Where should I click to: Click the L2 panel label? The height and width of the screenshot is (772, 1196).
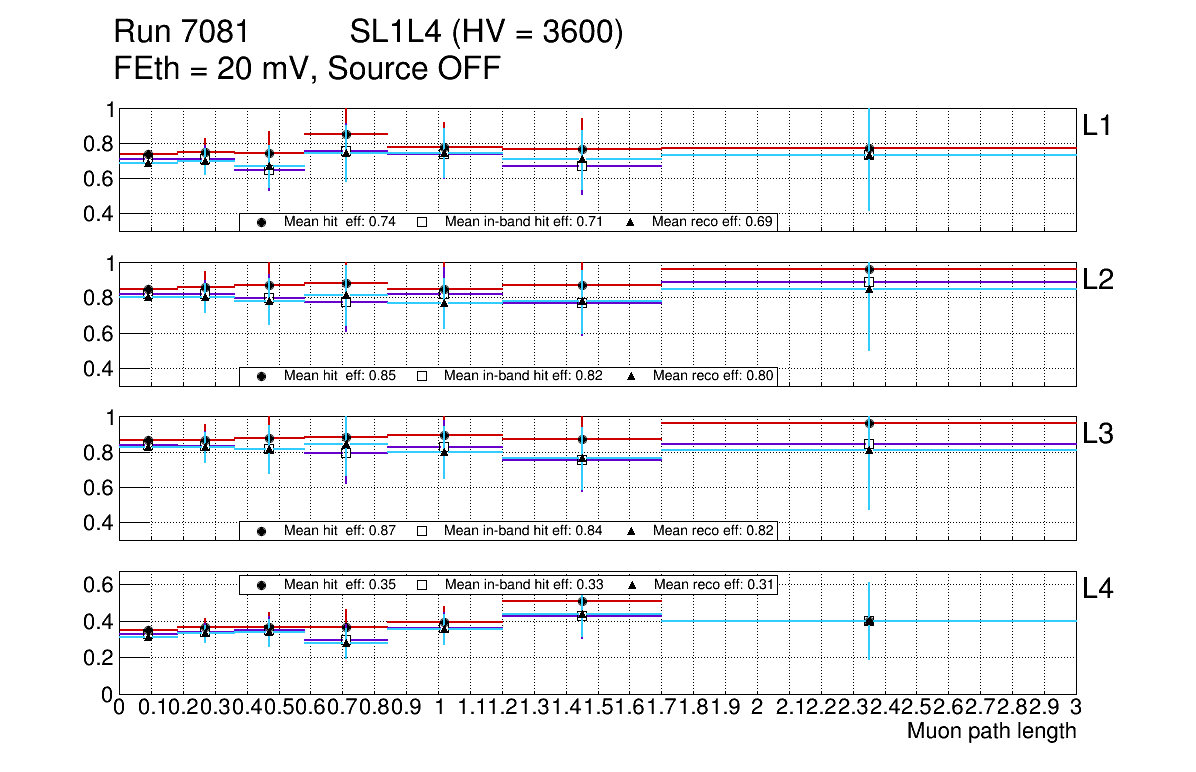click(1098, 280)
